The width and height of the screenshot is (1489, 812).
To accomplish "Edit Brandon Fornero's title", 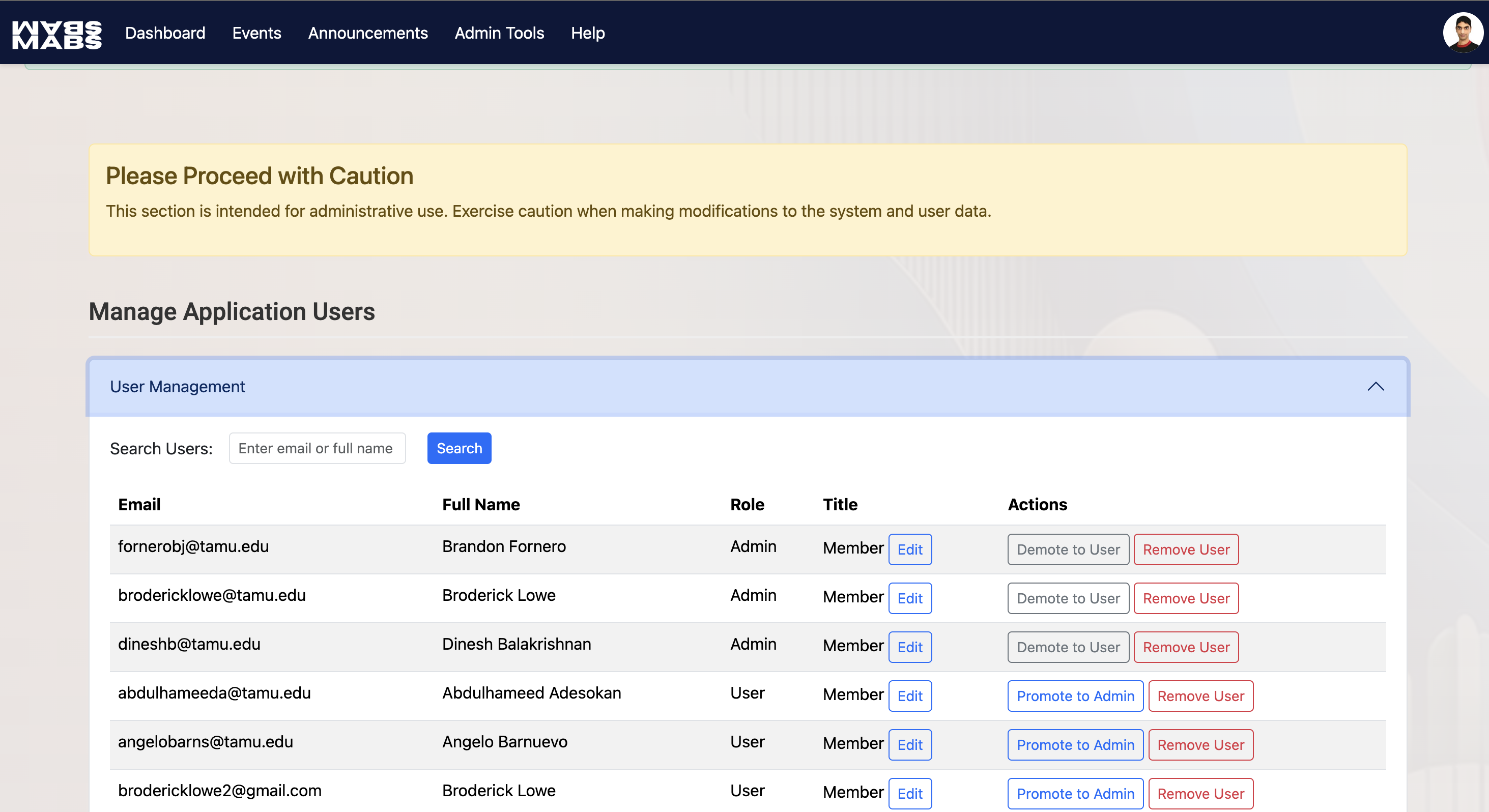I will (909, 549).
